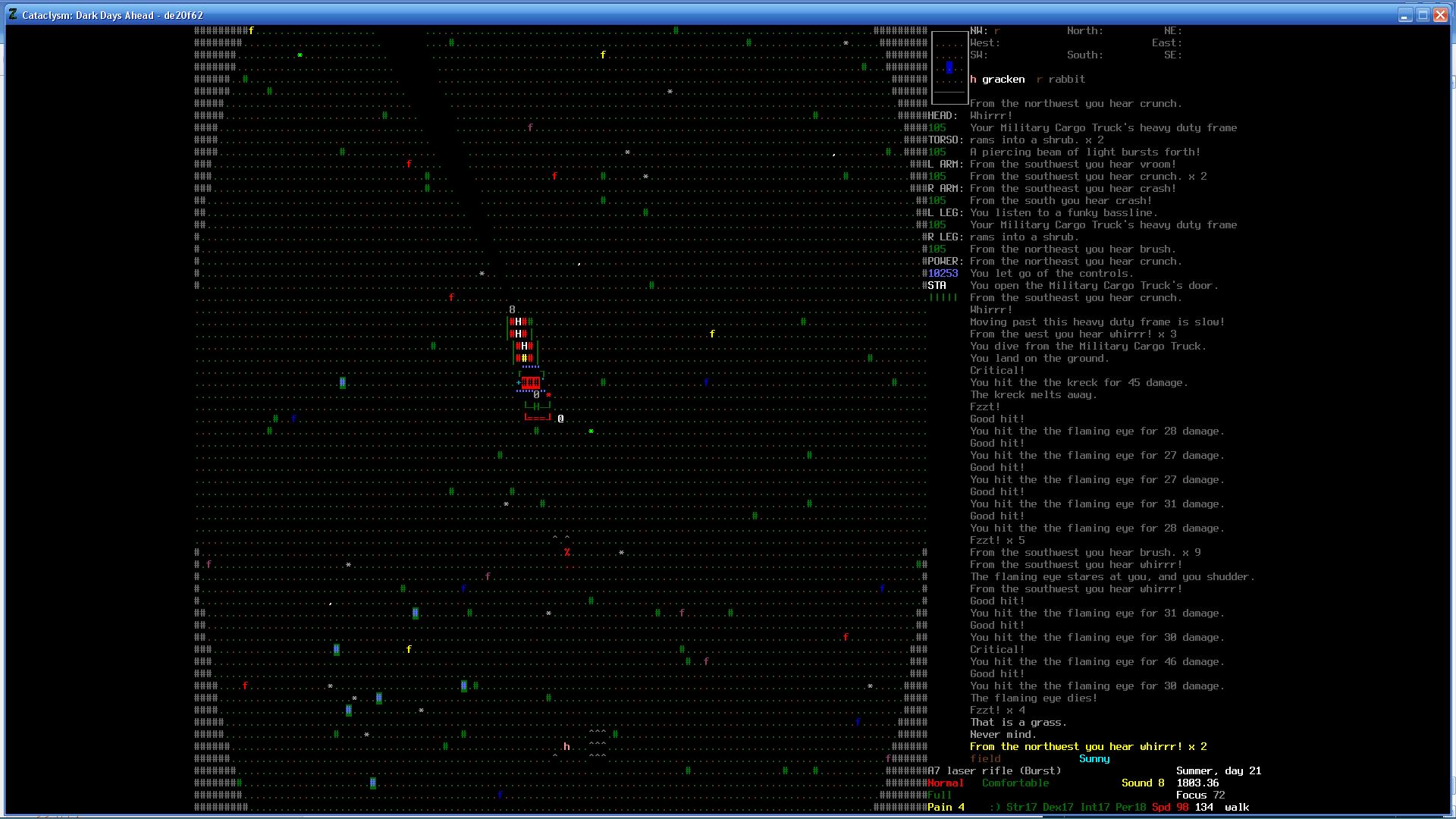Screen dimensions: 1456x819
Task: Click the gray 8 atop the cargo truck
Action: (x=512, y=309)
